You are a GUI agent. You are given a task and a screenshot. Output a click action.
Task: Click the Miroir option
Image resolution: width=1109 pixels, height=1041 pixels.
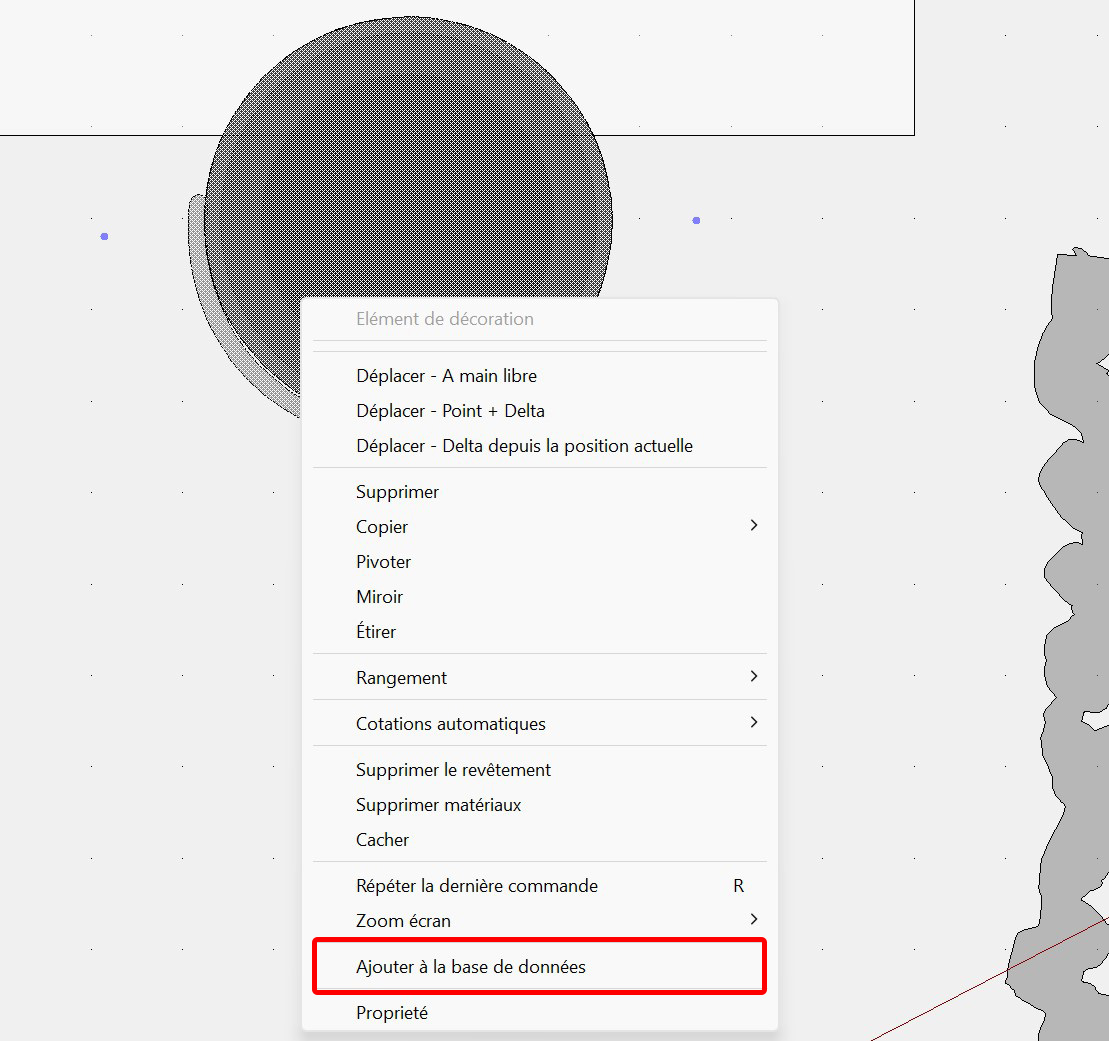379,597
